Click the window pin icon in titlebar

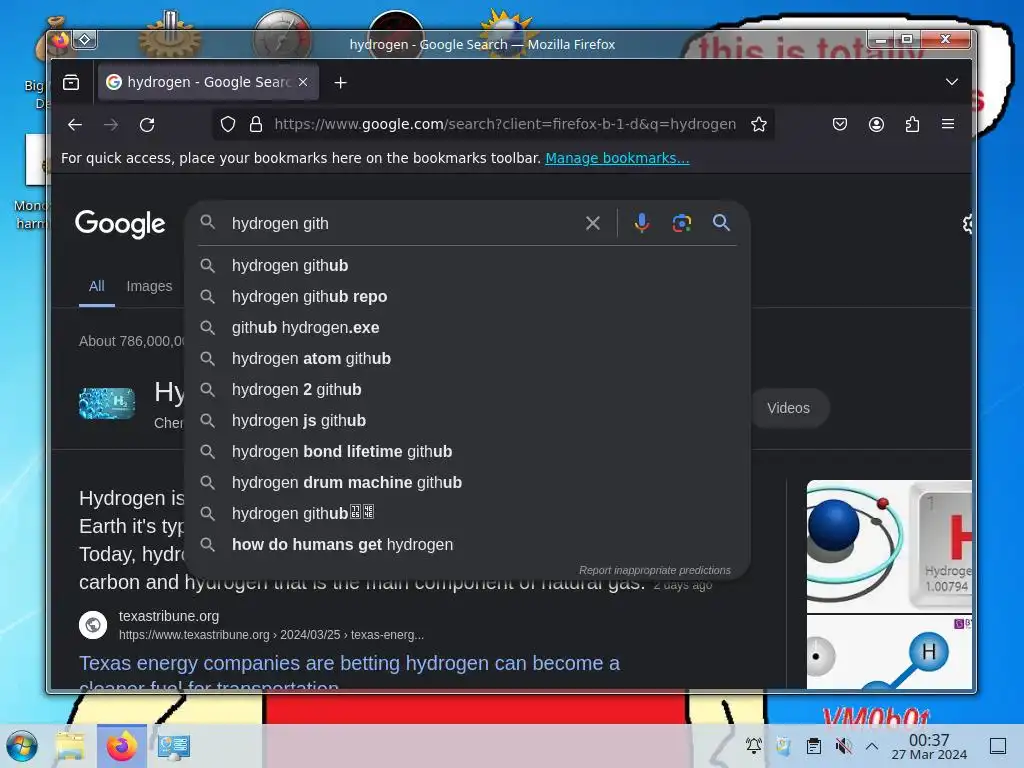85,40
